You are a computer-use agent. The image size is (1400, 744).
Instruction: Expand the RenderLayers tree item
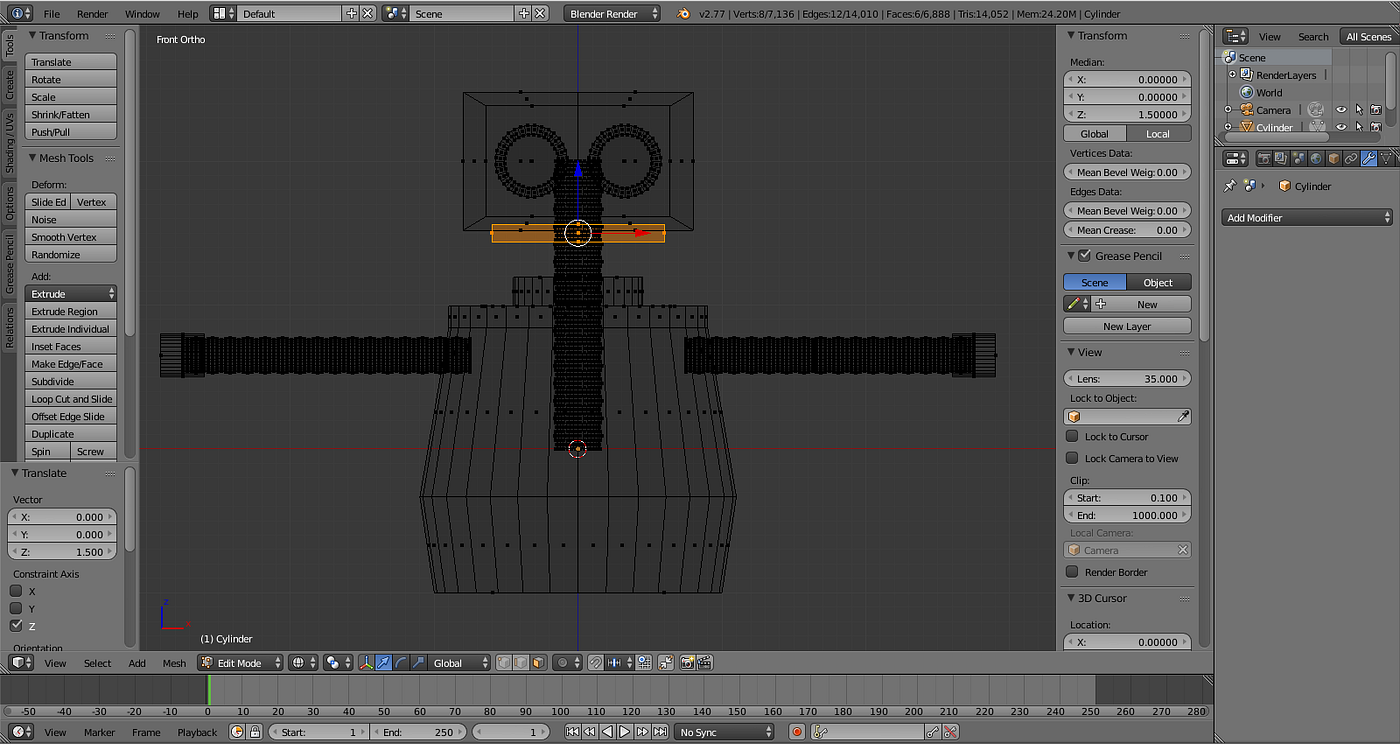click(x=1232, y=75)
